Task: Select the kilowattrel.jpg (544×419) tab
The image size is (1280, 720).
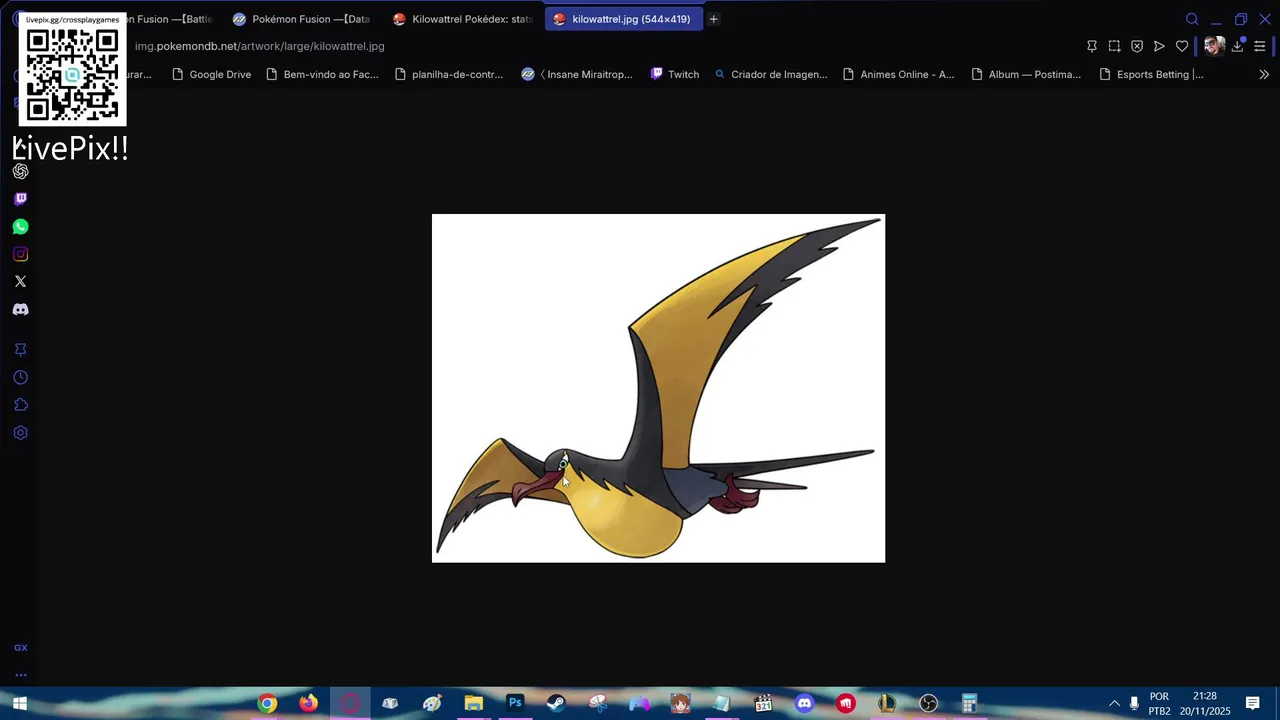Action: point(624,19)
